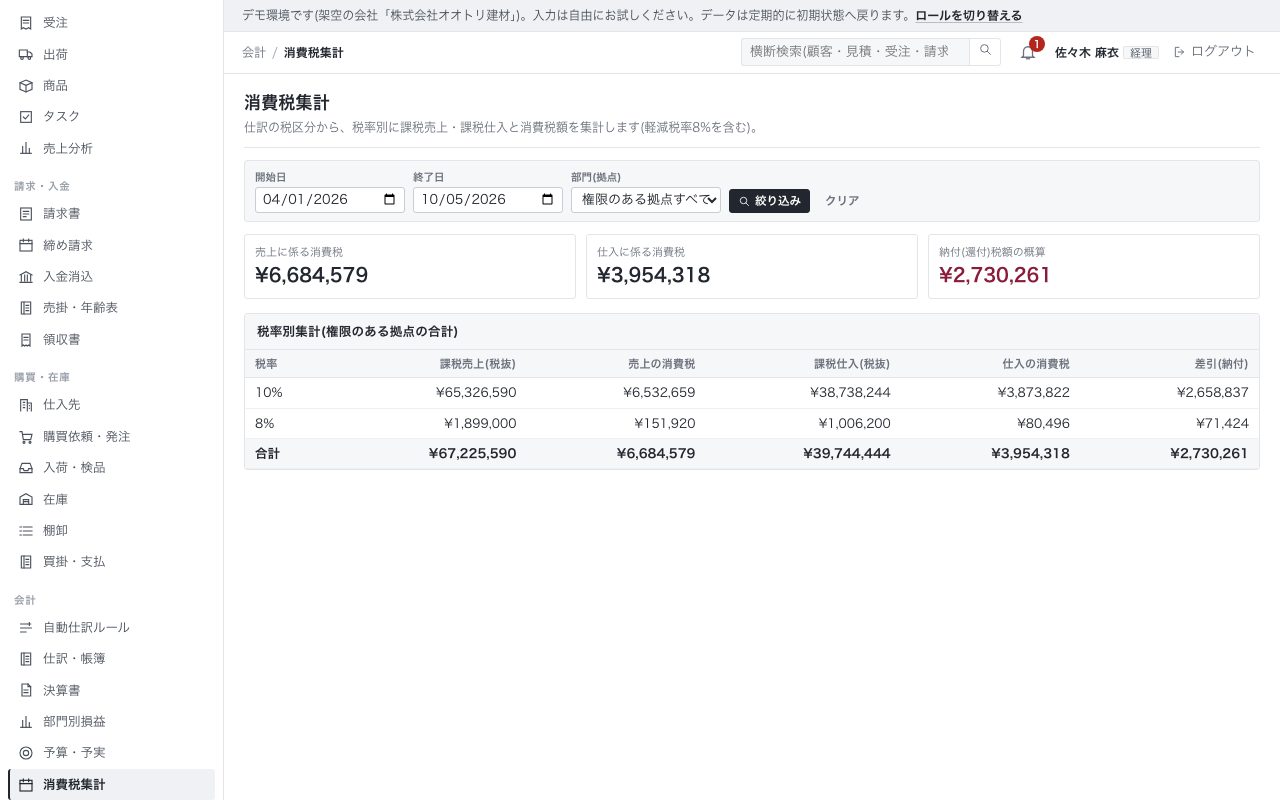Click the ログアウト button
1280x800 pixels.
coord(1214,52)
